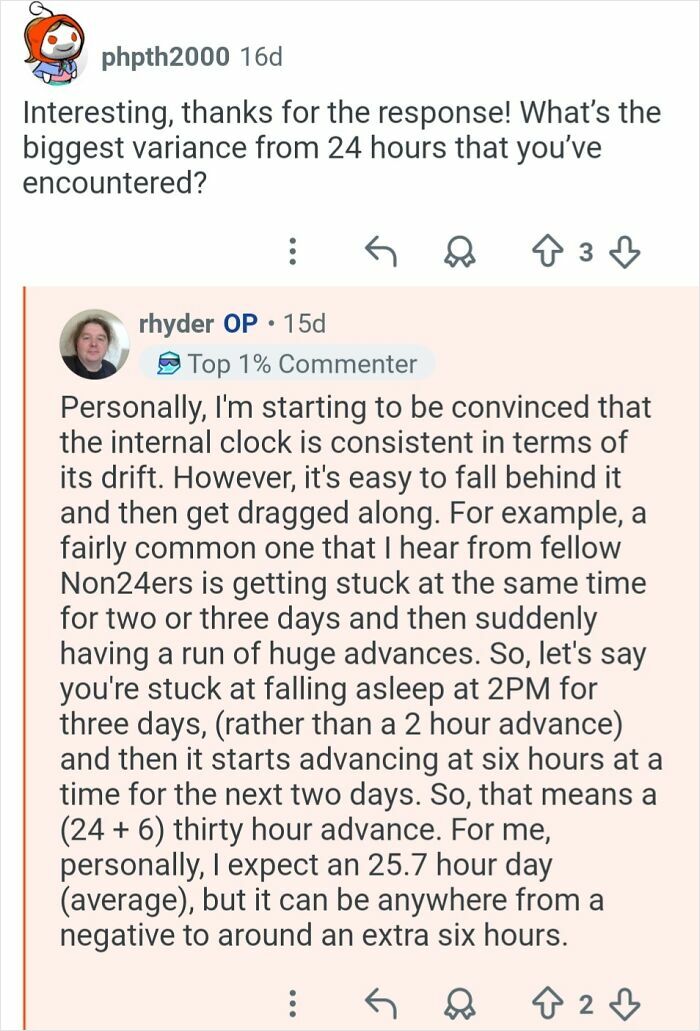This screenshot has width=700, height=1031.
Task: Open rhyder's profile picture
Action: [97, 341]
